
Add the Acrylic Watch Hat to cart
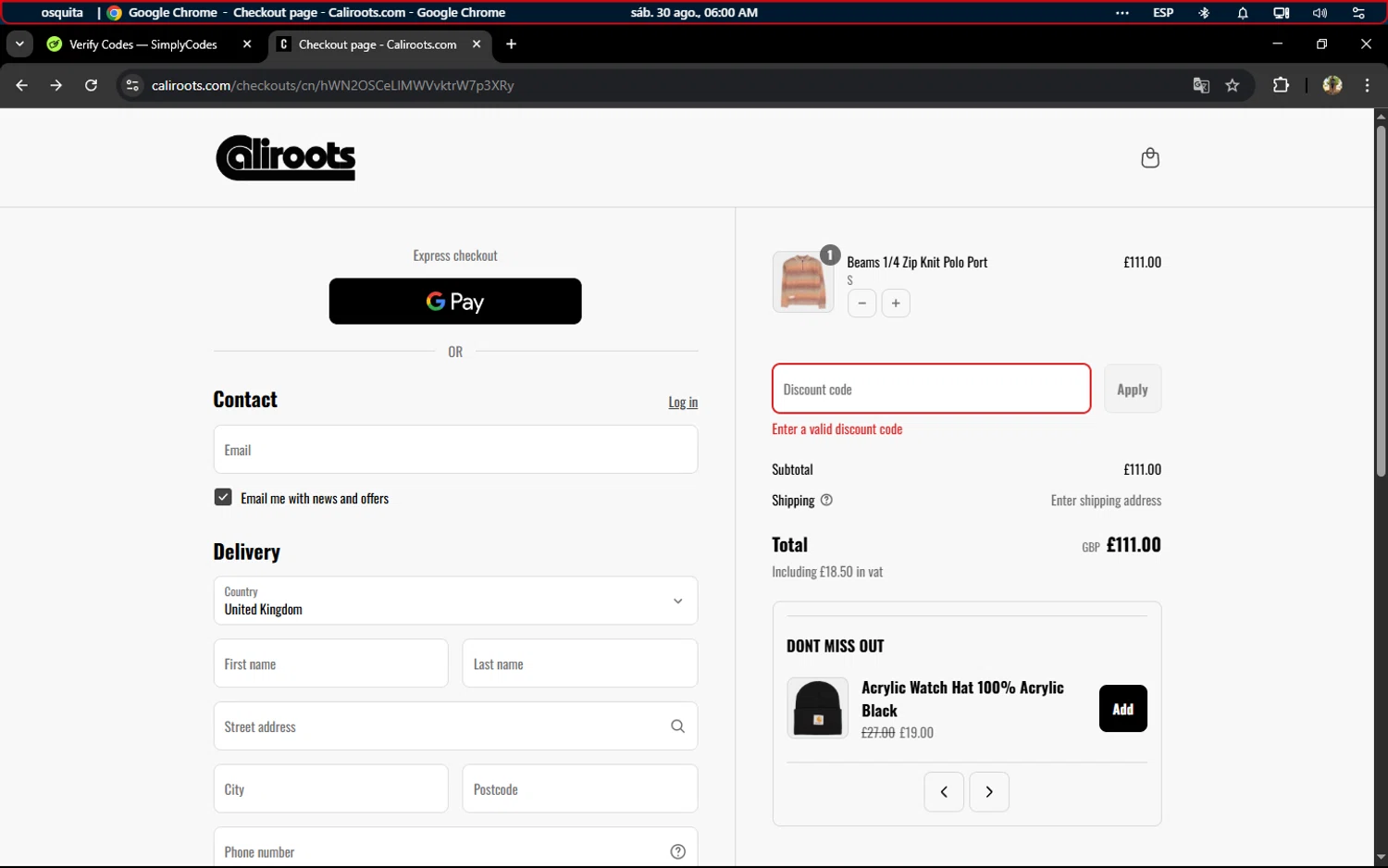click(x=1123, y=709)
